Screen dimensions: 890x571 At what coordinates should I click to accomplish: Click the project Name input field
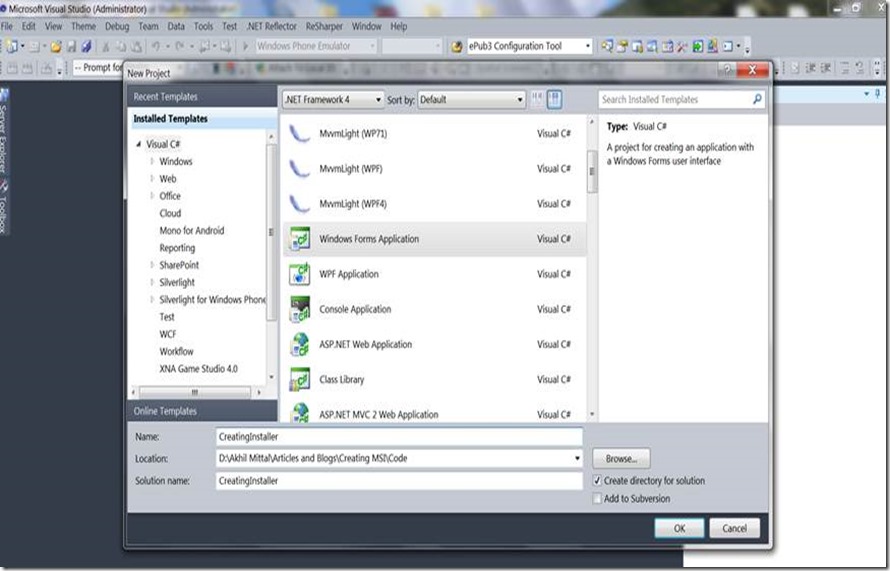coord(398,437)
